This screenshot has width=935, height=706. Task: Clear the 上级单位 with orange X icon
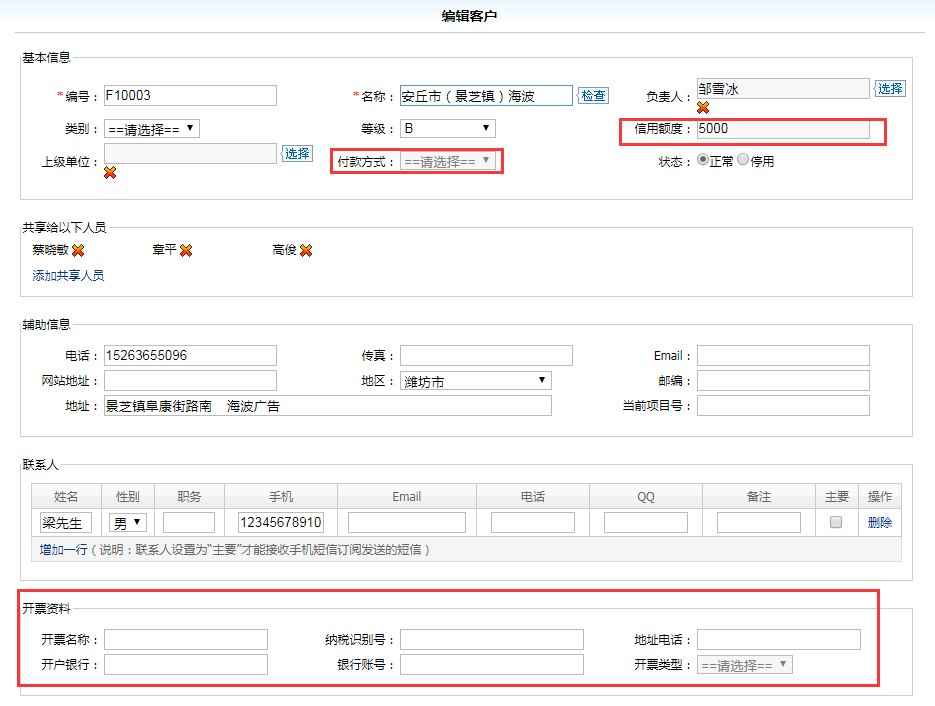pos(110,172)
